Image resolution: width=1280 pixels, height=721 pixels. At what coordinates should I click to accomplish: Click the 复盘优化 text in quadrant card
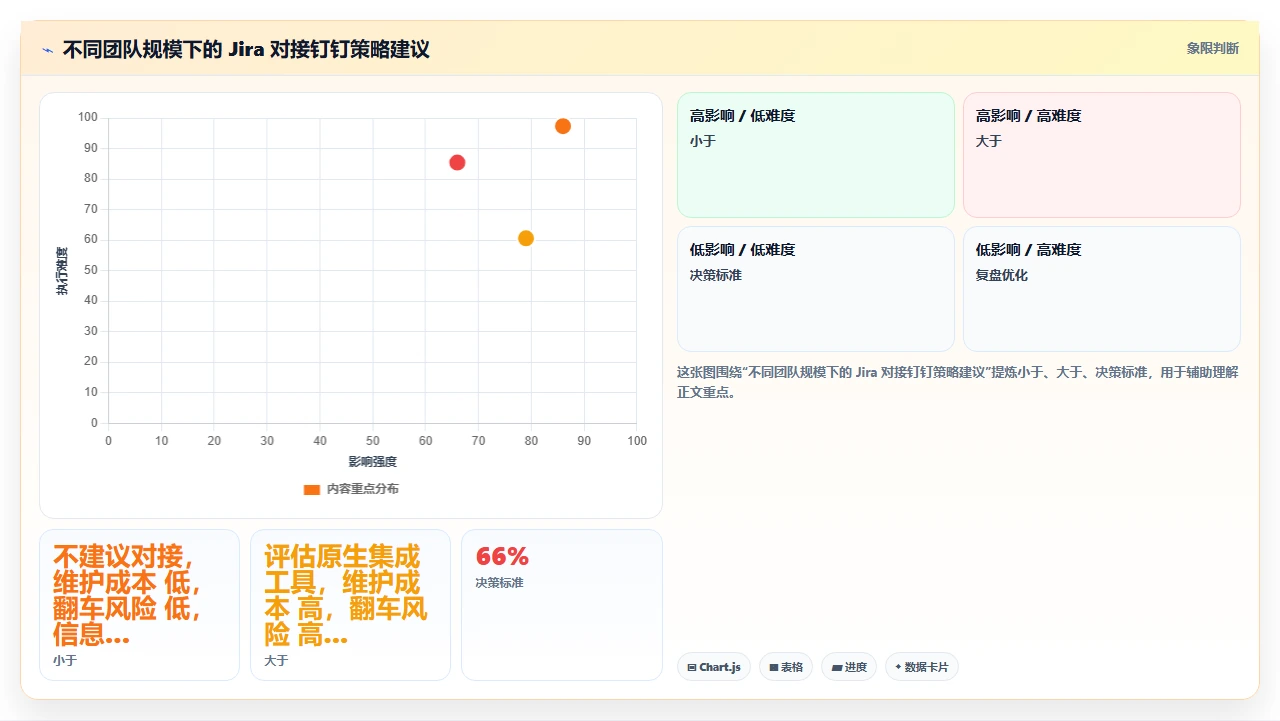pos(1002,275)
